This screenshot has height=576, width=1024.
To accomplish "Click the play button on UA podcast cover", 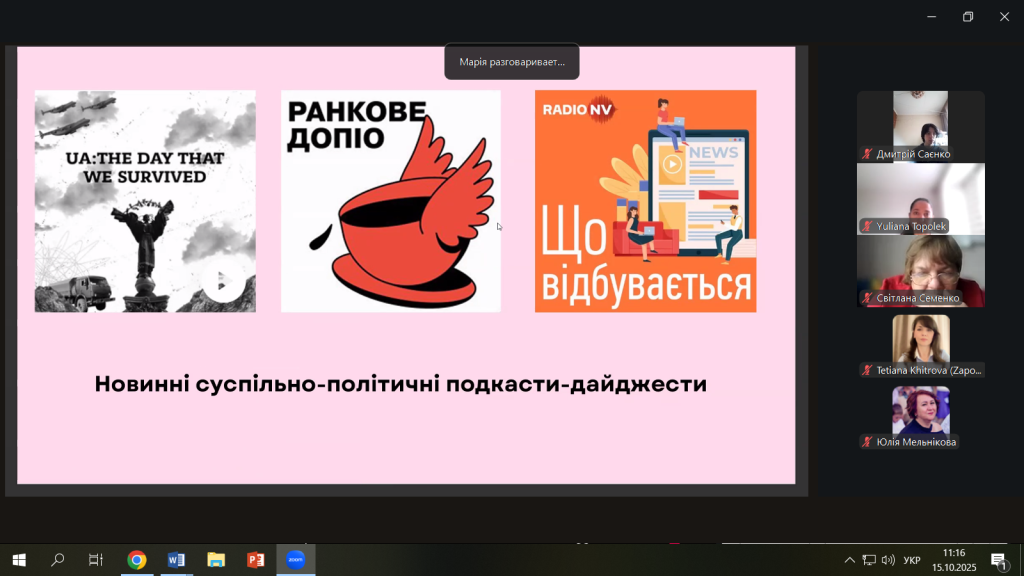I will tap(221, 284).
